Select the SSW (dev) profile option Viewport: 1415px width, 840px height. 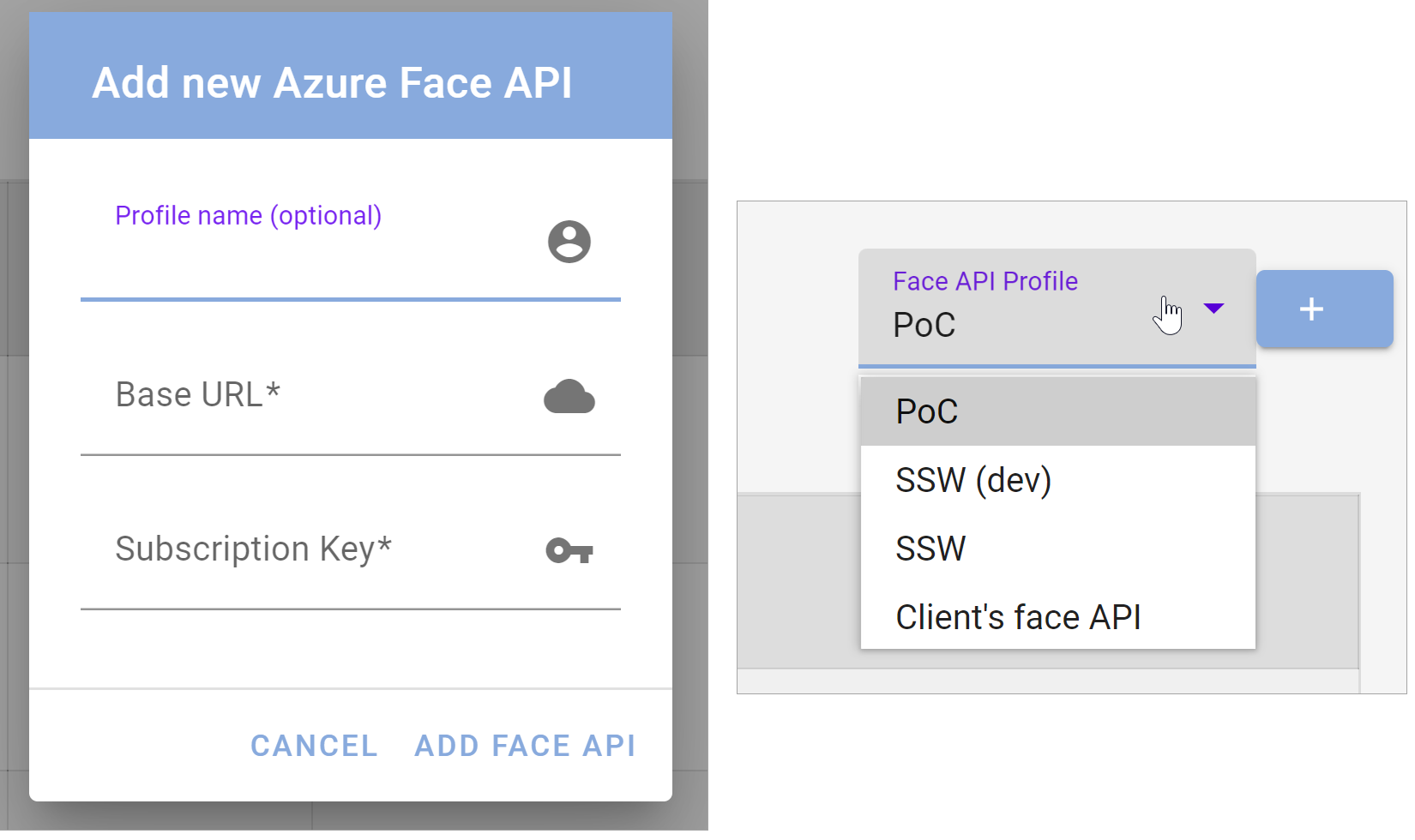(x=1058, y=480)
